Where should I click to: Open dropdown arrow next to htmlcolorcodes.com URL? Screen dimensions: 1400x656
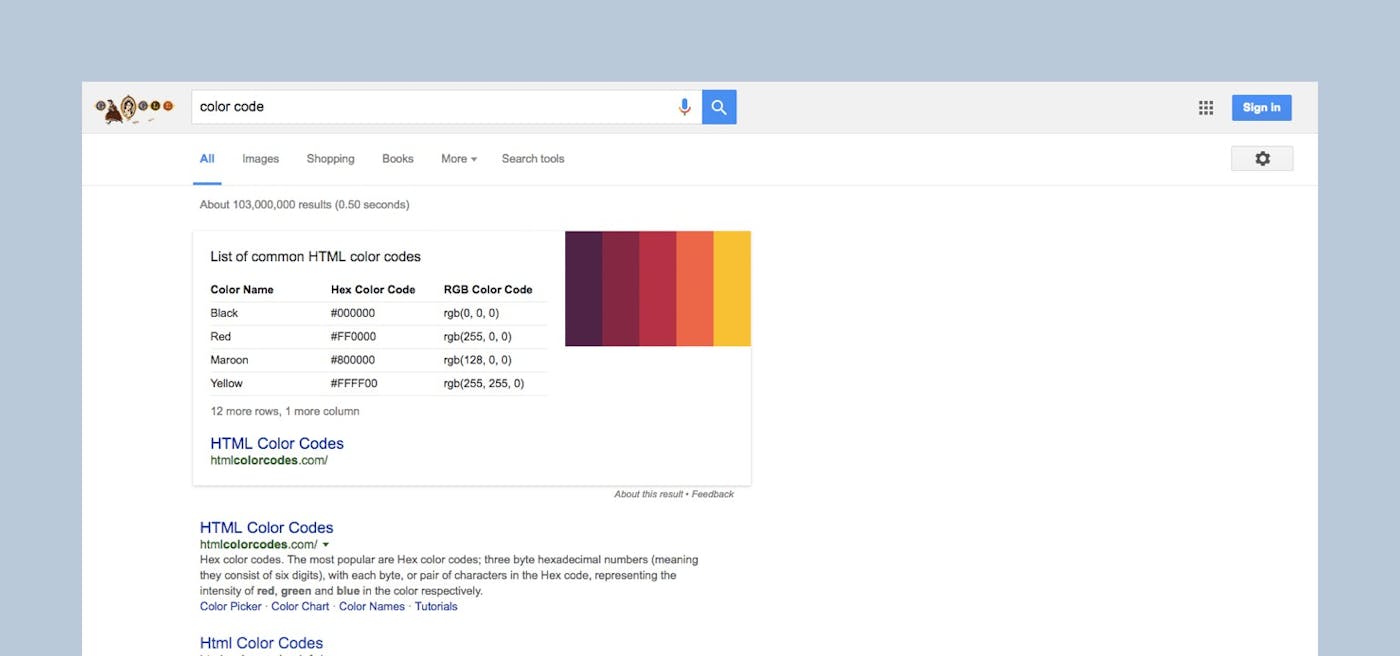pos(326,544)
